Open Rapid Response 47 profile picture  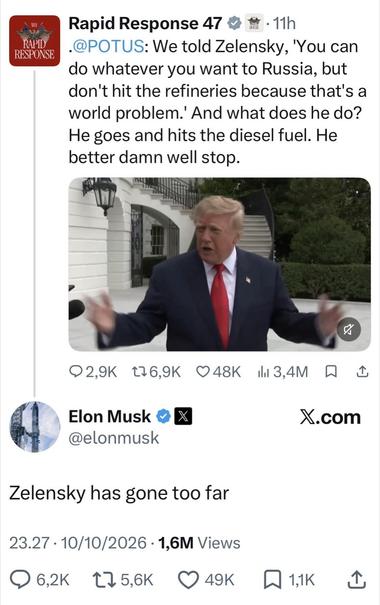(x=35, y=41)
